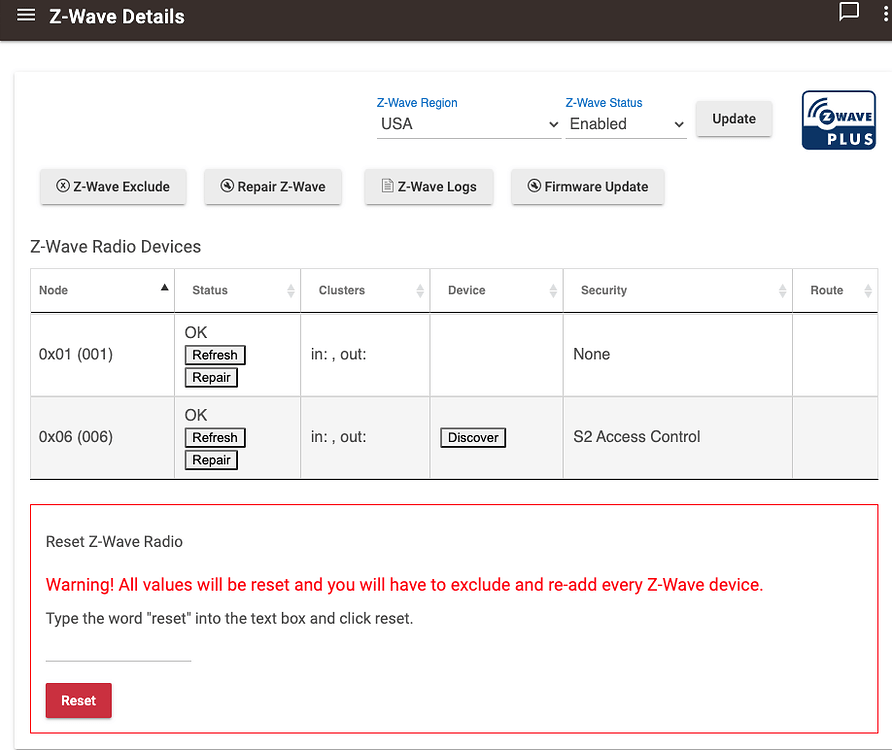Click the Z-Wave Plus logo
The width and height of the screenshot is (892, 750).
click(838, 120)
